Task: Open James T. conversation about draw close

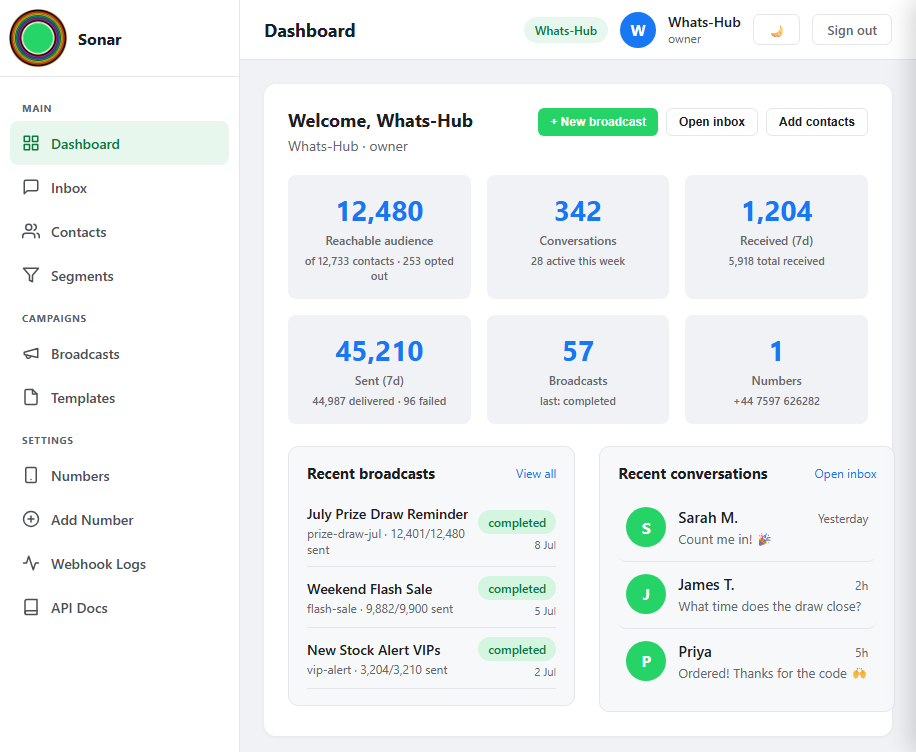Action: click(x=747, y=595)
